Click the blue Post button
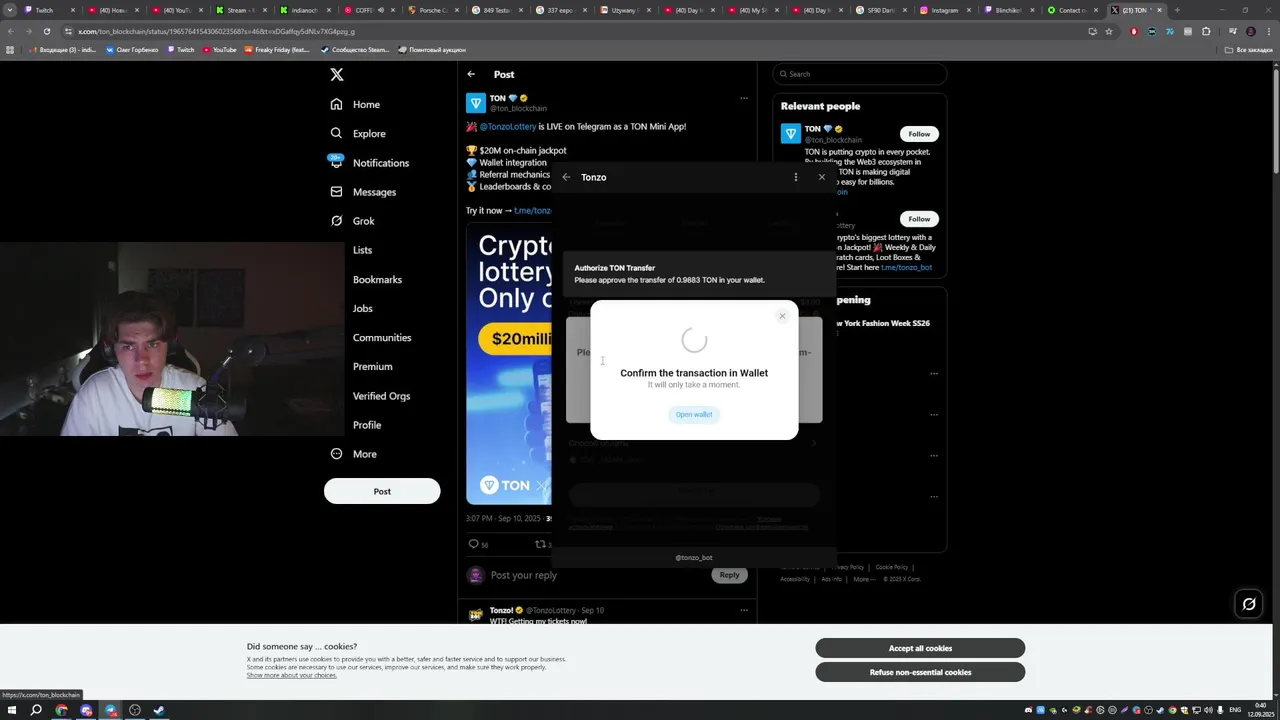This screenshot has width=1280, height=720. tap(382, 491)
